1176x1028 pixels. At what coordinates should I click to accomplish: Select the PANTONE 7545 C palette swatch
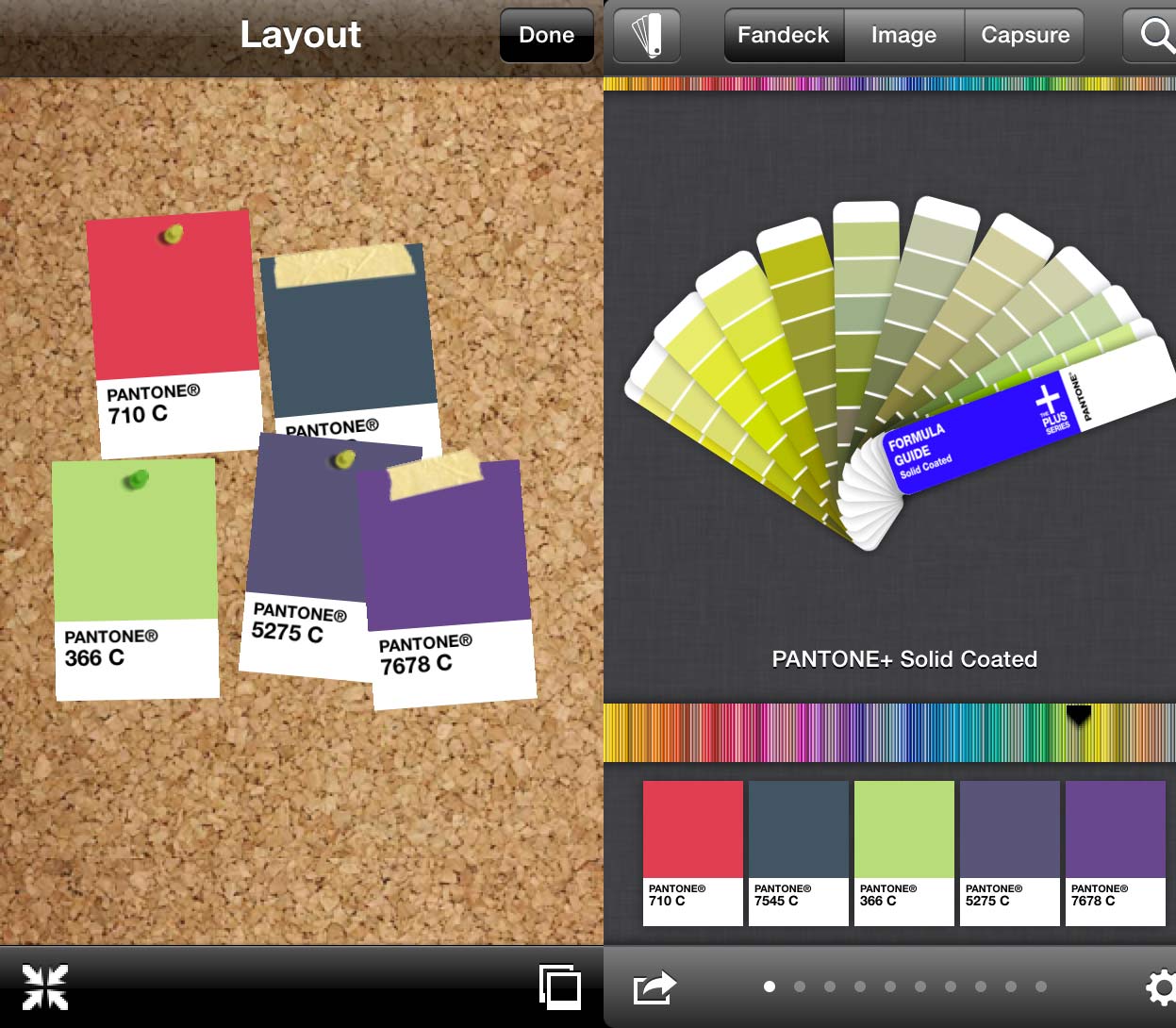(x=799, y=852)
